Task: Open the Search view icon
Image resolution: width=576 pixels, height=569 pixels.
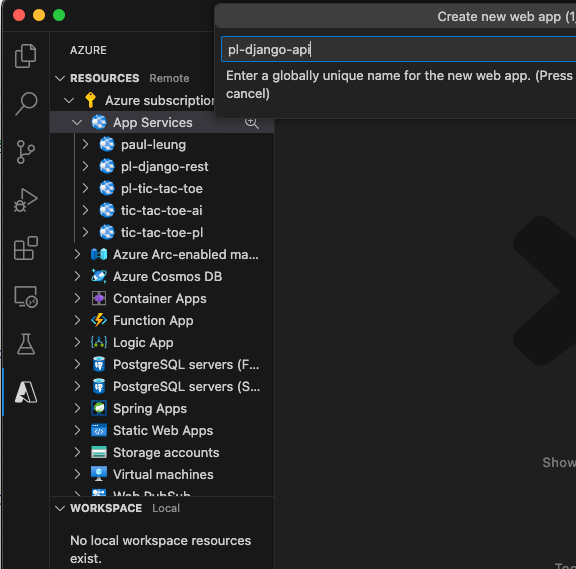Action: pyautogui.click(x=26, y=104)
